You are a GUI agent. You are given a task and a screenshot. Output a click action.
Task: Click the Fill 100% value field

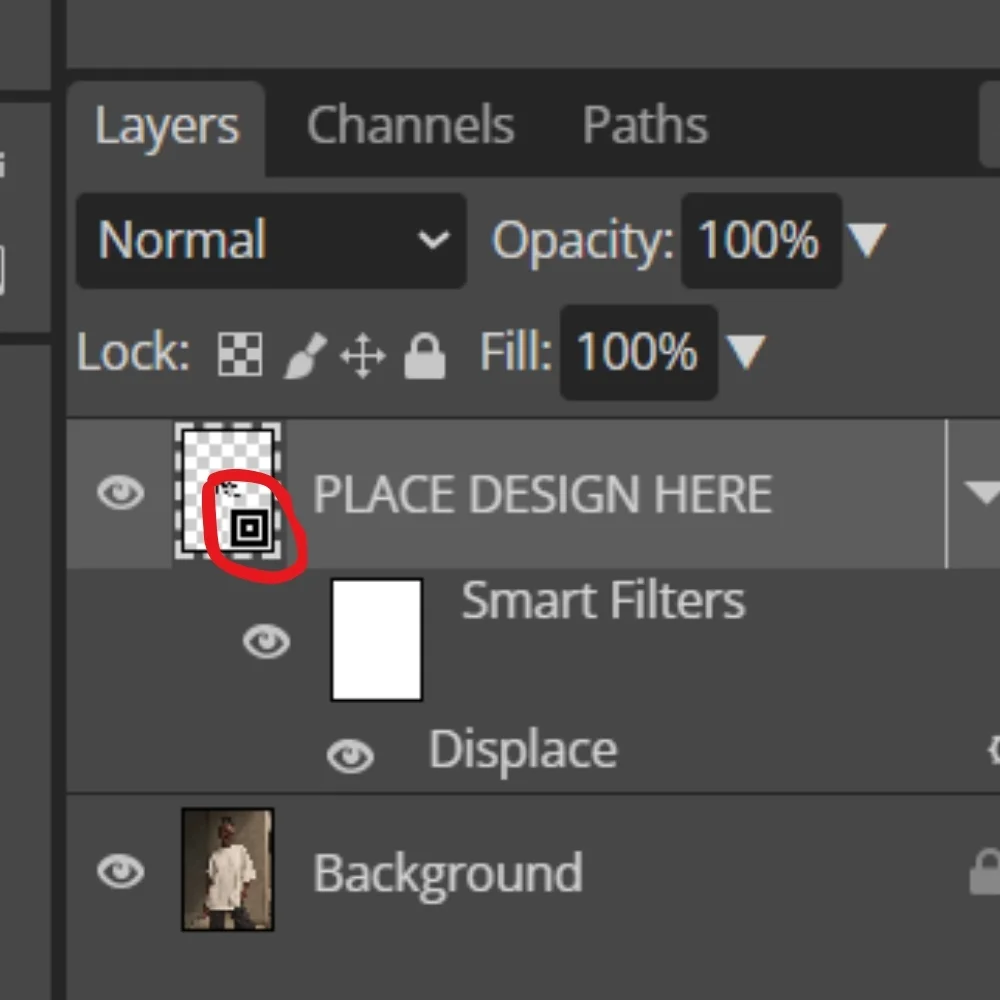pos(638,352)
